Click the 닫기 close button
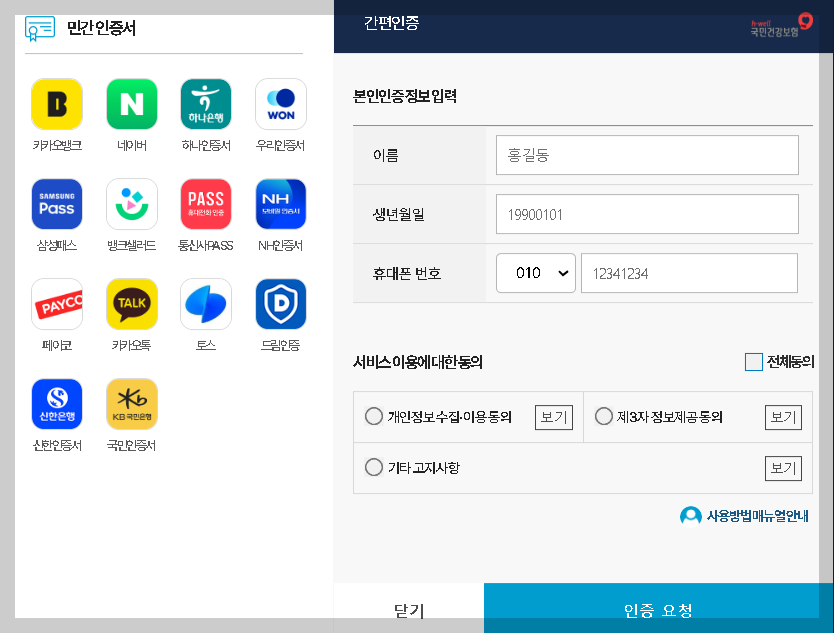This screenshot has width=834, height=633. tap(408, 608)
